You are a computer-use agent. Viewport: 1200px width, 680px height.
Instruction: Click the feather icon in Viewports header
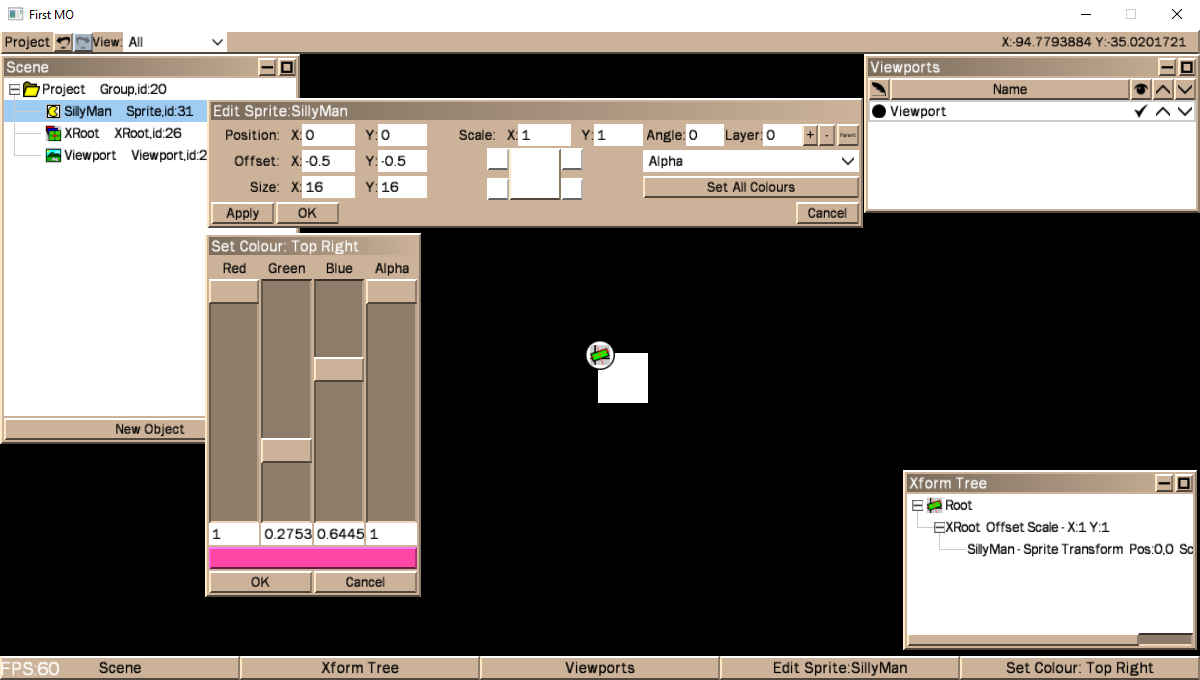879,89
